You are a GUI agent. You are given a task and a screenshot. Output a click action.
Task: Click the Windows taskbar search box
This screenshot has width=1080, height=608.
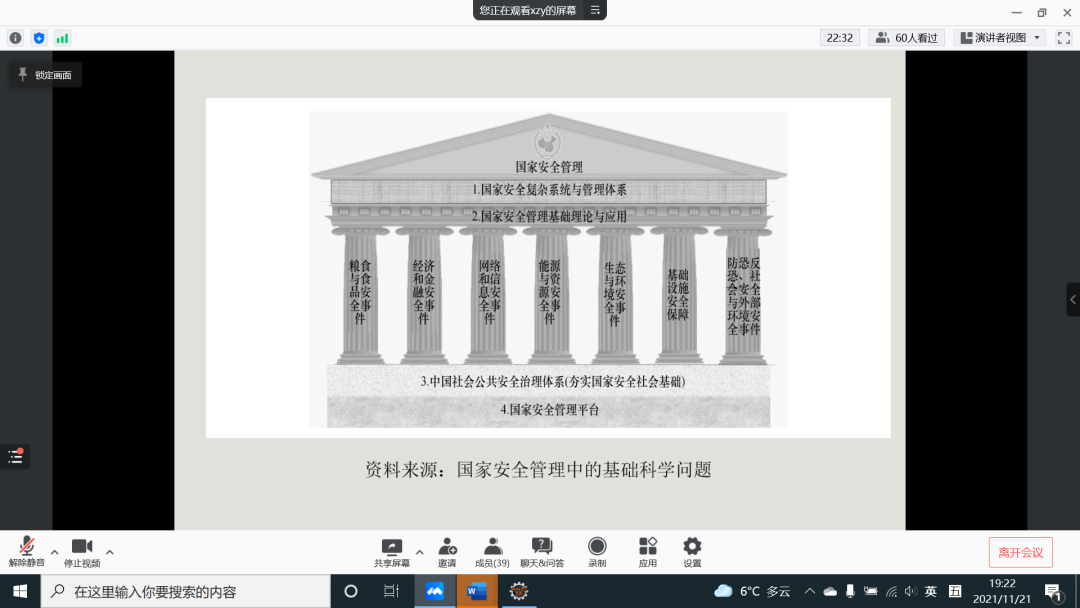tap(190, 591)
